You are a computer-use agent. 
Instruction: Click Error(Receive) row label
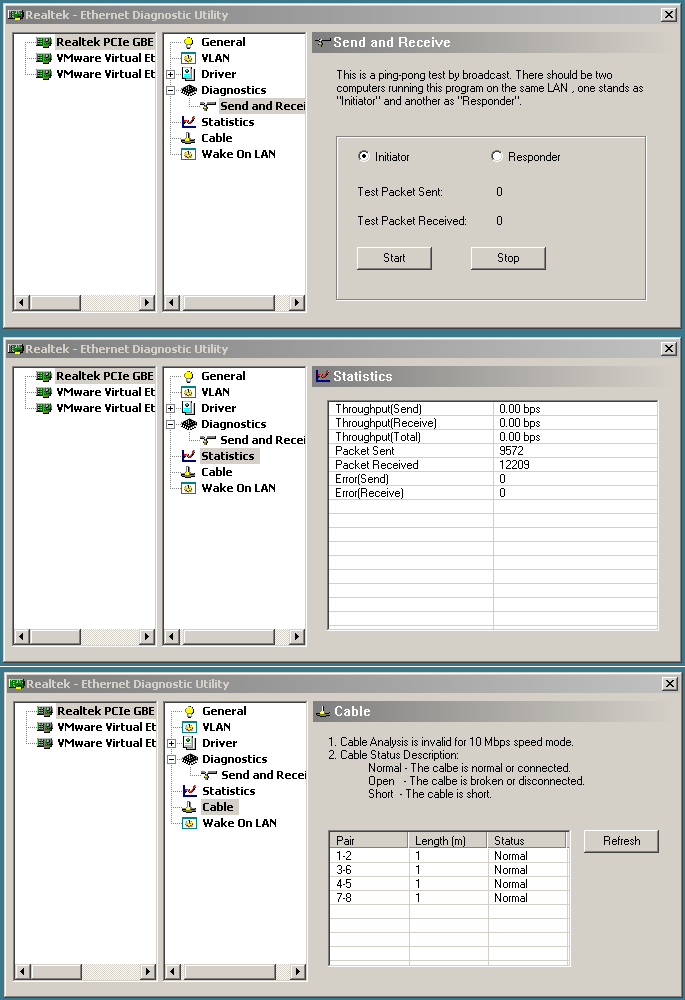tap(369, 493)
